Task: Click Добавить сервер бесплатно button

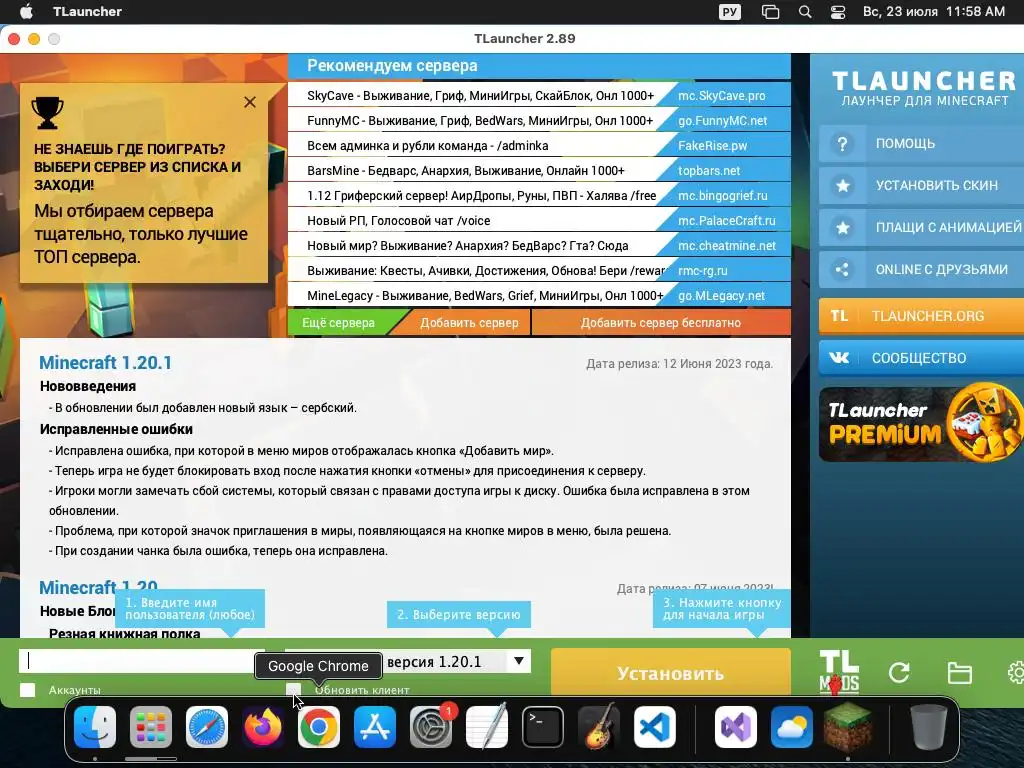Action: (661, 323)
